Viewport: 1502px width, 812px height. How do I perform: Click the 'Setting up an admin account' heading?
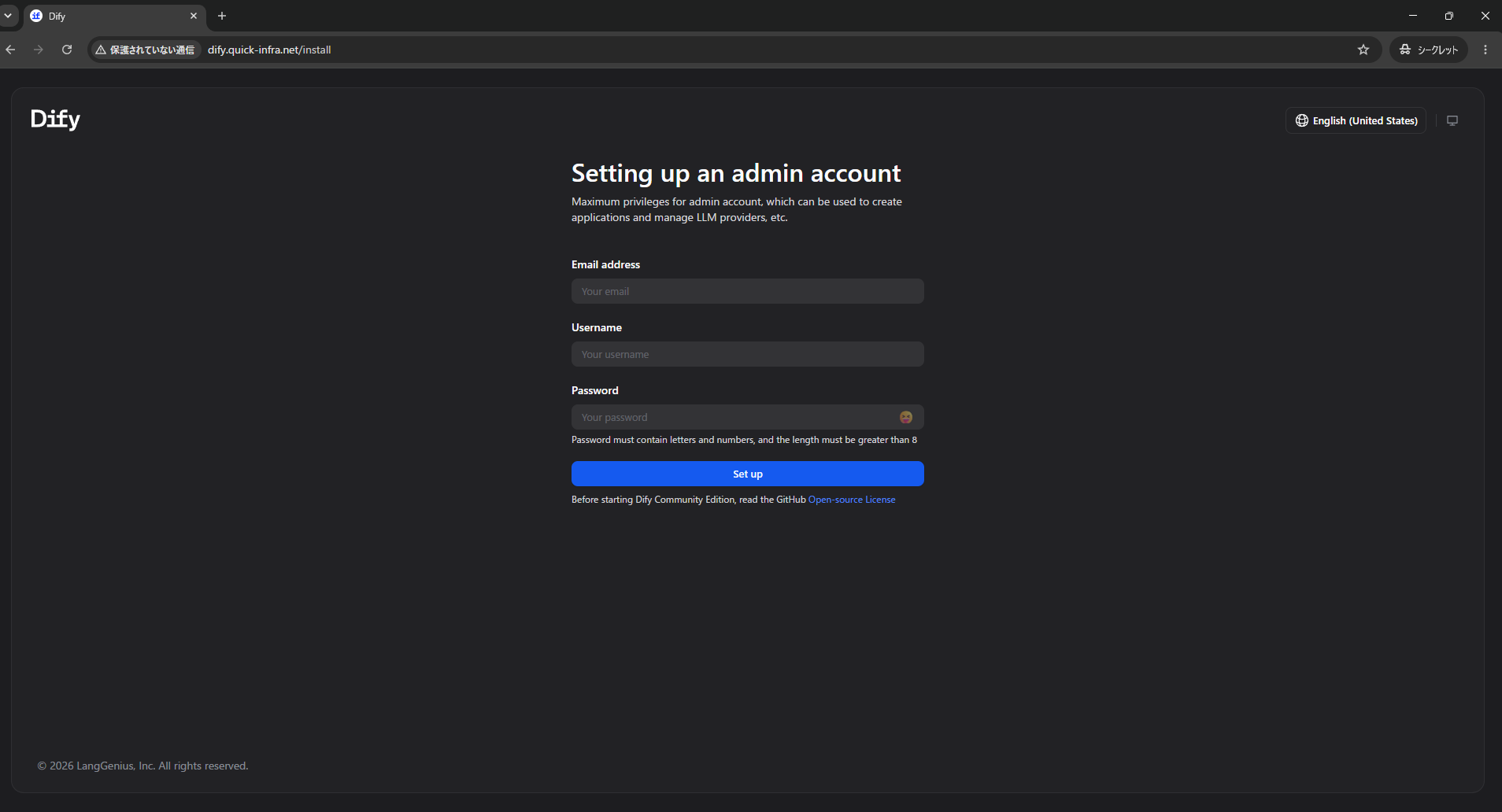[x=736, y=173]
